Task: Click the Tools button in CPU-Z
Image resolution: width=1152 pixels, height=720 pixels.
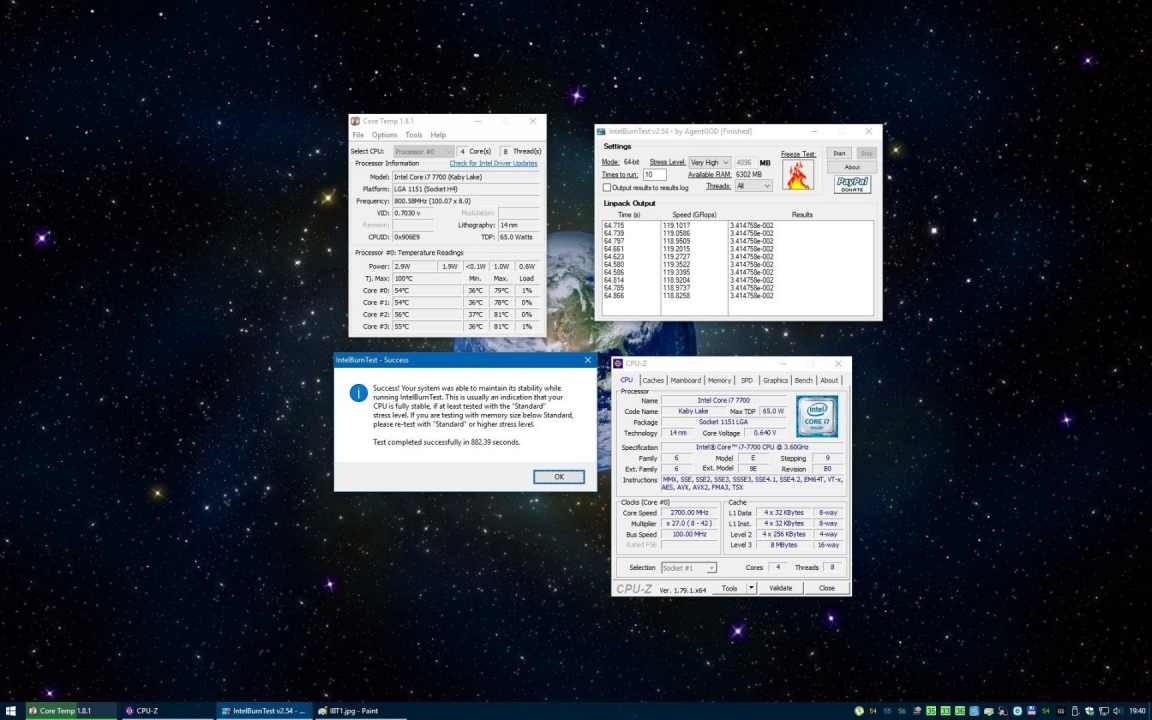Action: pos(729,588)
